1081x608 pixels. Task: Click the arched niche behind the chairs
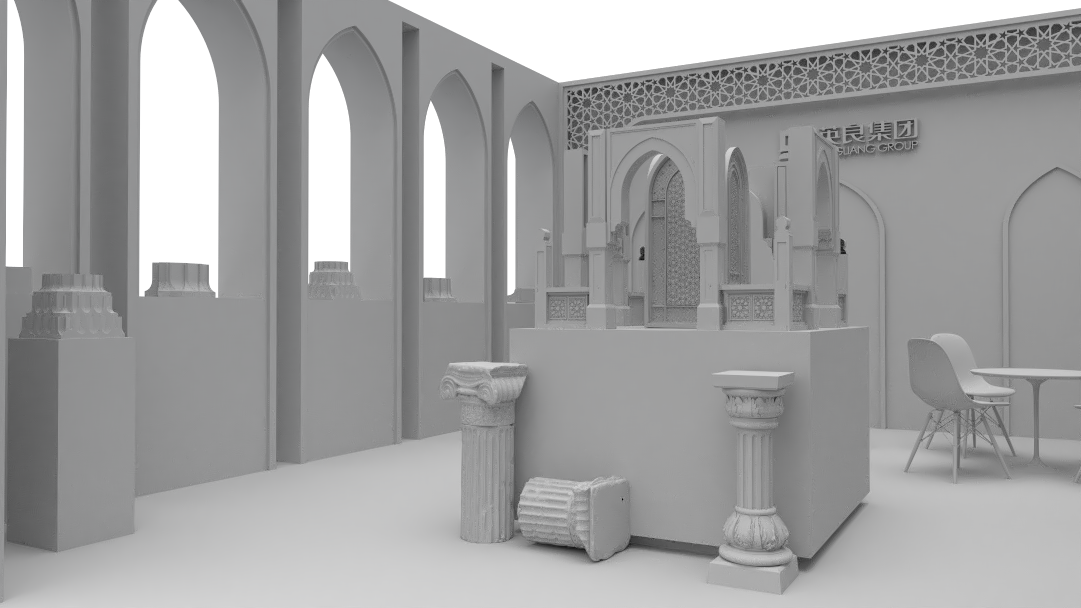click(862, 290)
